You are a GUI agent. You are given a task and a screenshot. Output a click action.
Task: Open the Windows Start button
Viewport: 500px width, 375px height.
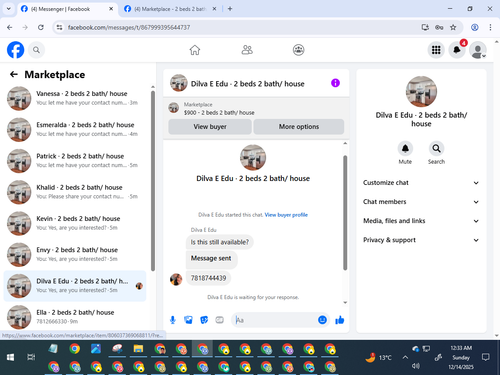point(10,357)
